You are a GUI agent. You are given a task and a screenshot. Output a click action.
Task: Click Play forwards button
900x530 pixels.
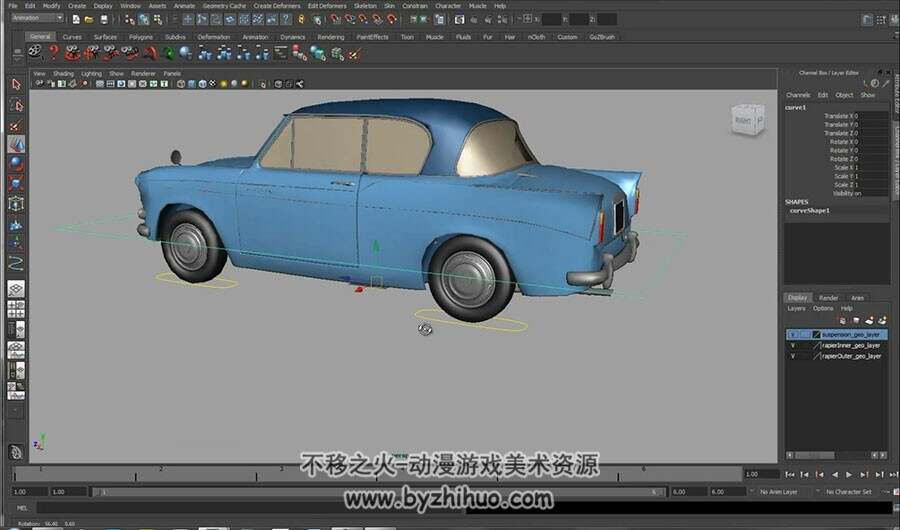tap(849, 475)
